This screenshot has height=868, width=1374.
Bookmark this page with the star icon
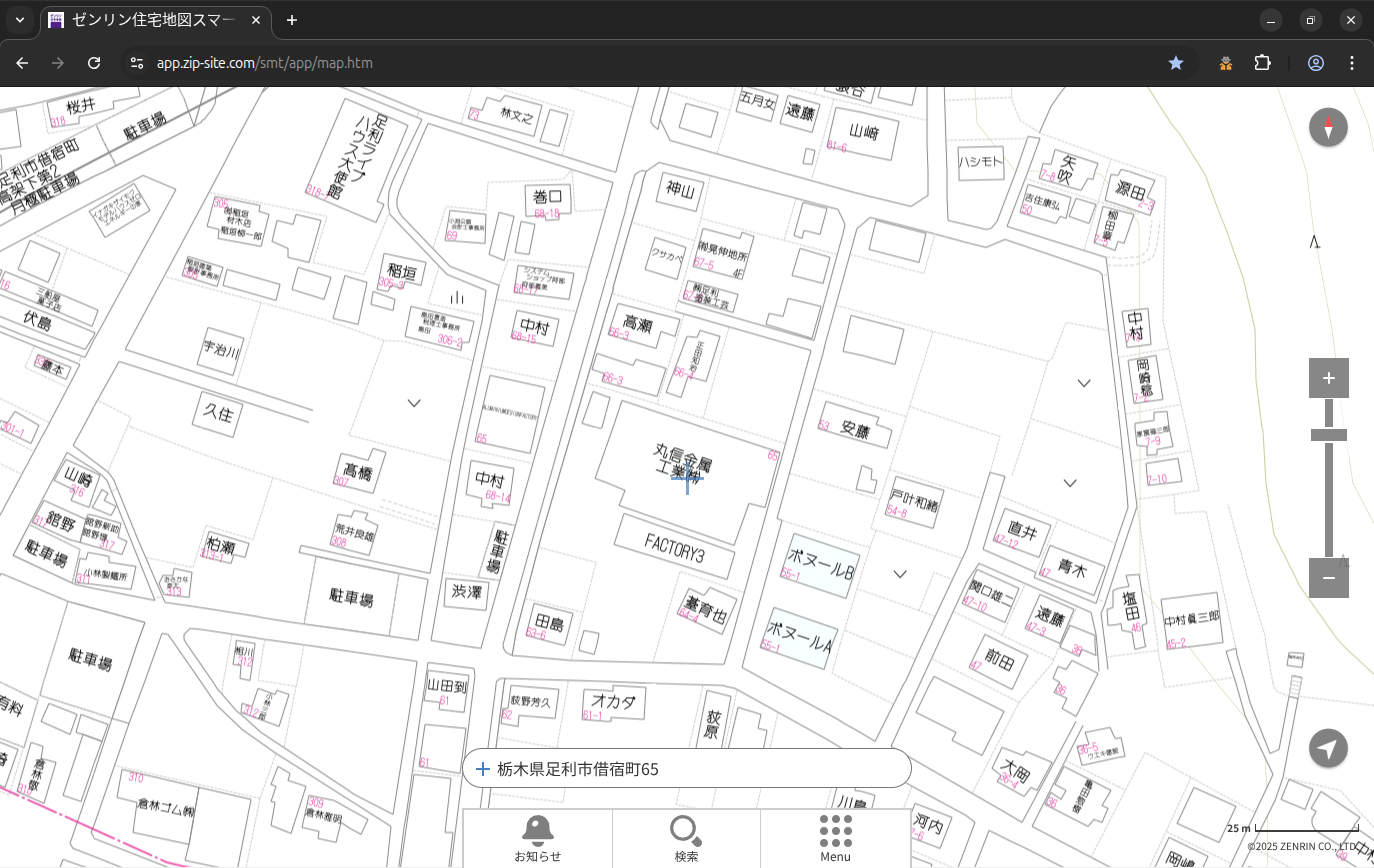1176,63
